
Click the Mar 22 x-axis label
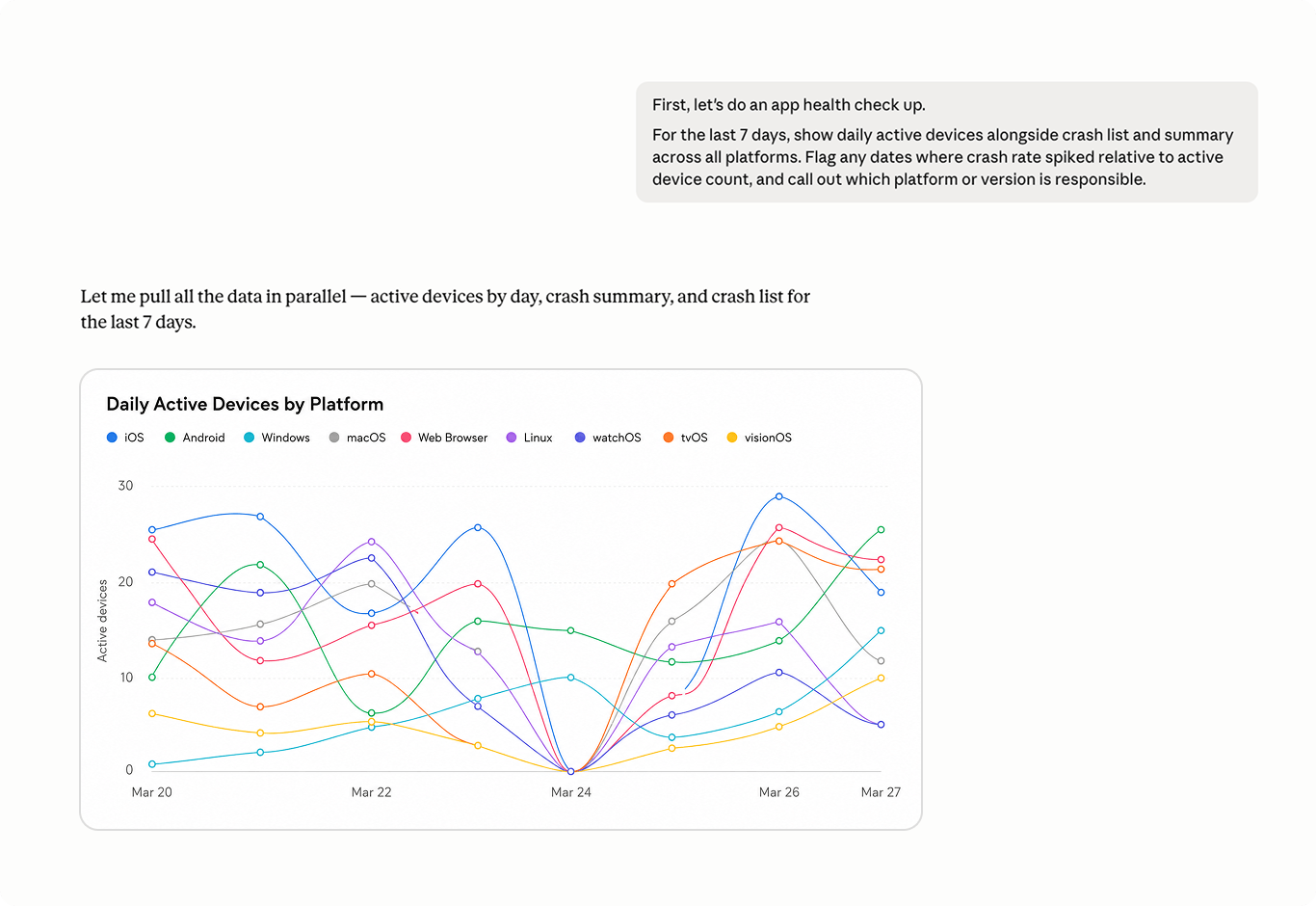(372, 792)
